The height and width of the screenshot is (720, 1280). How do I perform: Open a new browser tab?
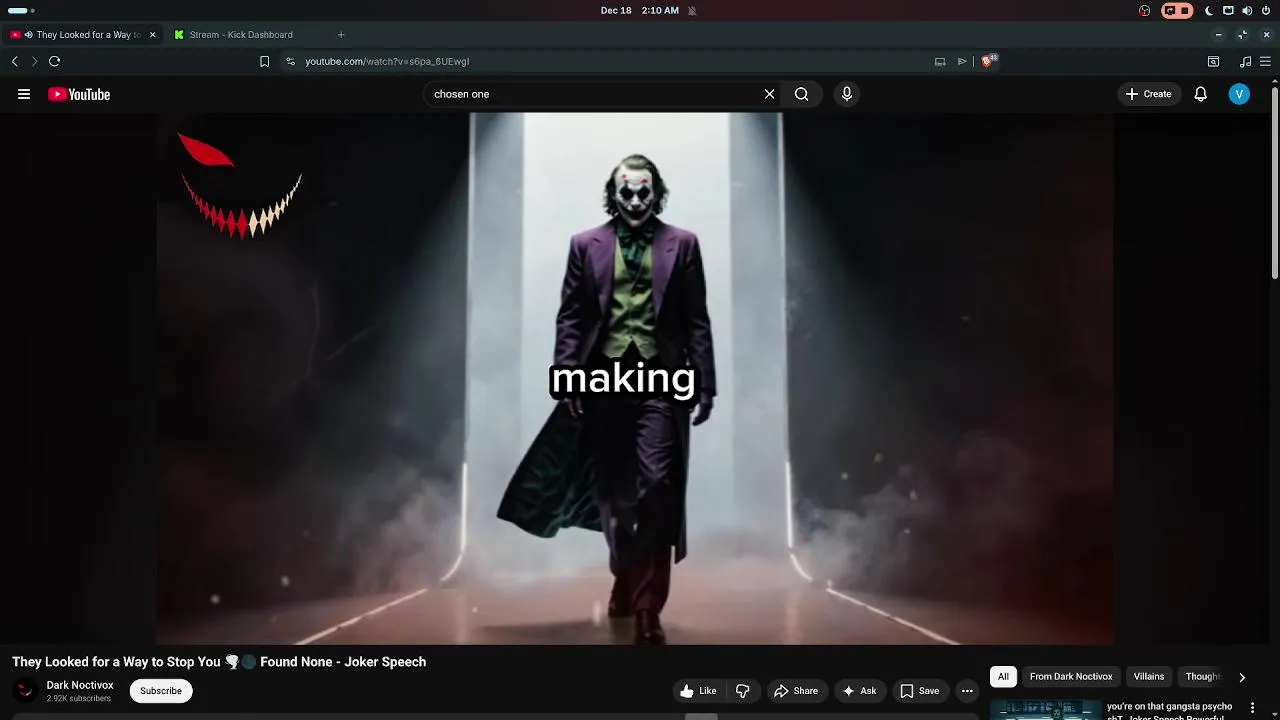[341, 35]
